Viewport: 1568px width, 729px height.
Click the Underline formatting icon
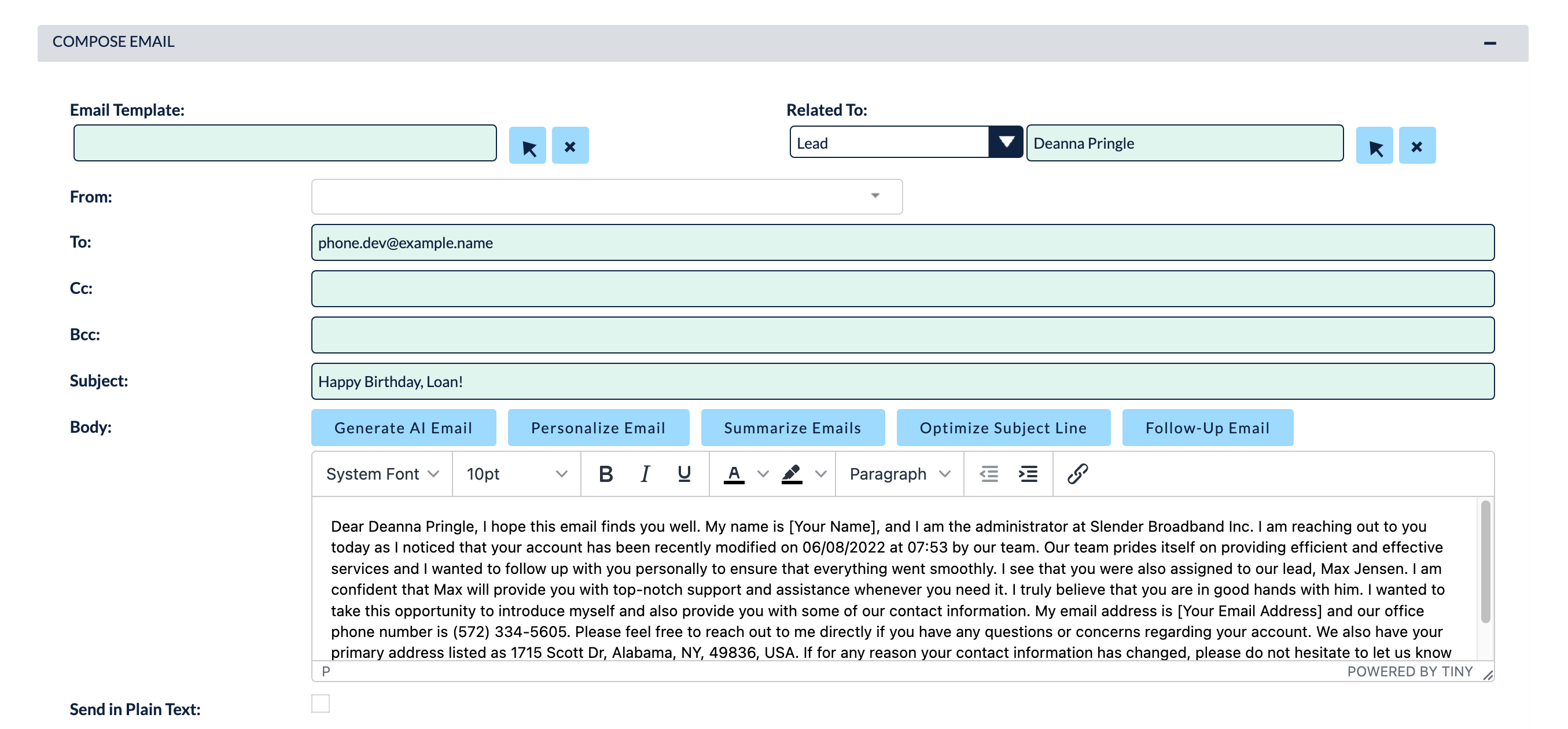[x=683, y=474]
